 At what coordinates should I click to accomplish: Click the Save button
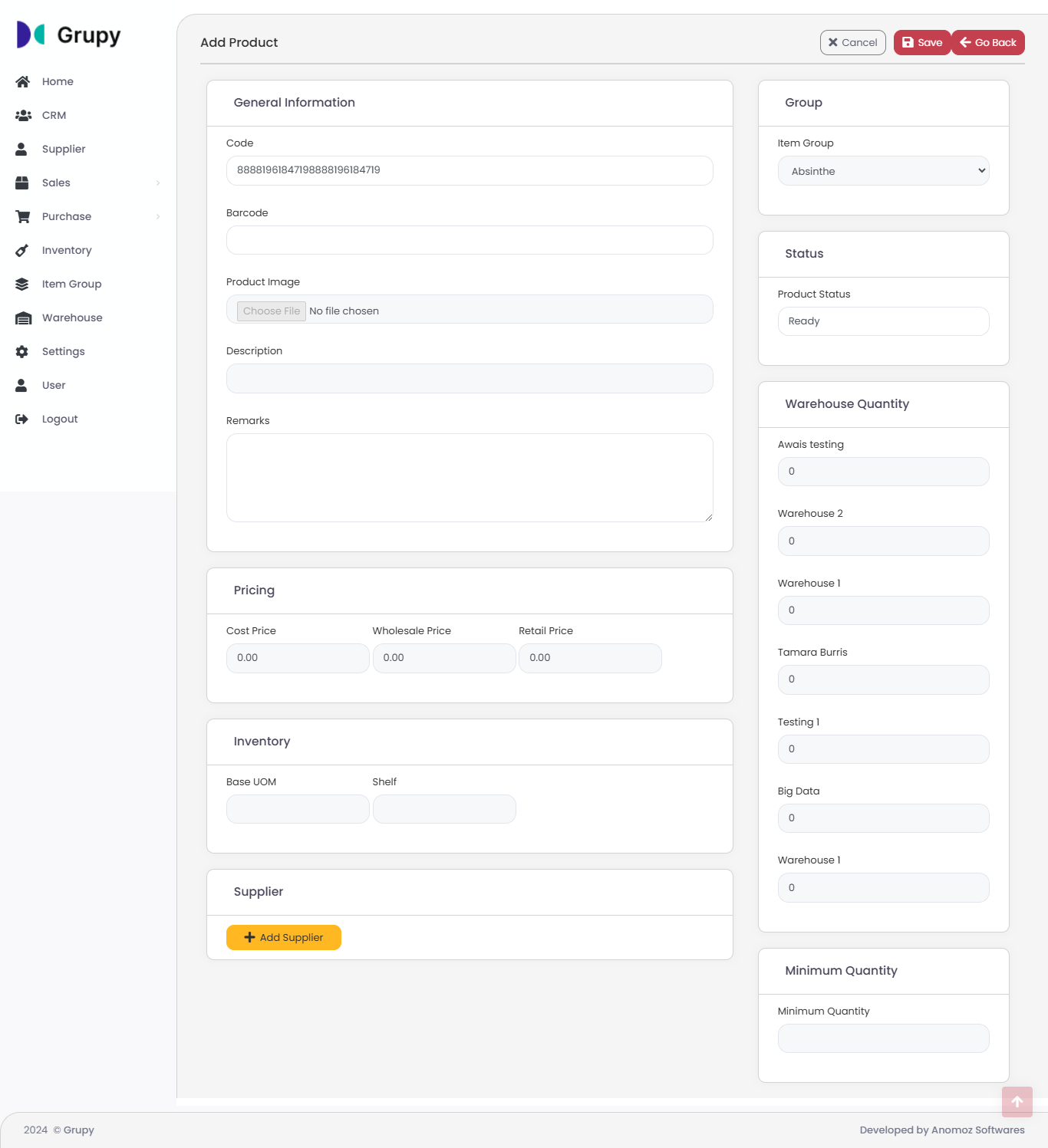tap(921, 43)
